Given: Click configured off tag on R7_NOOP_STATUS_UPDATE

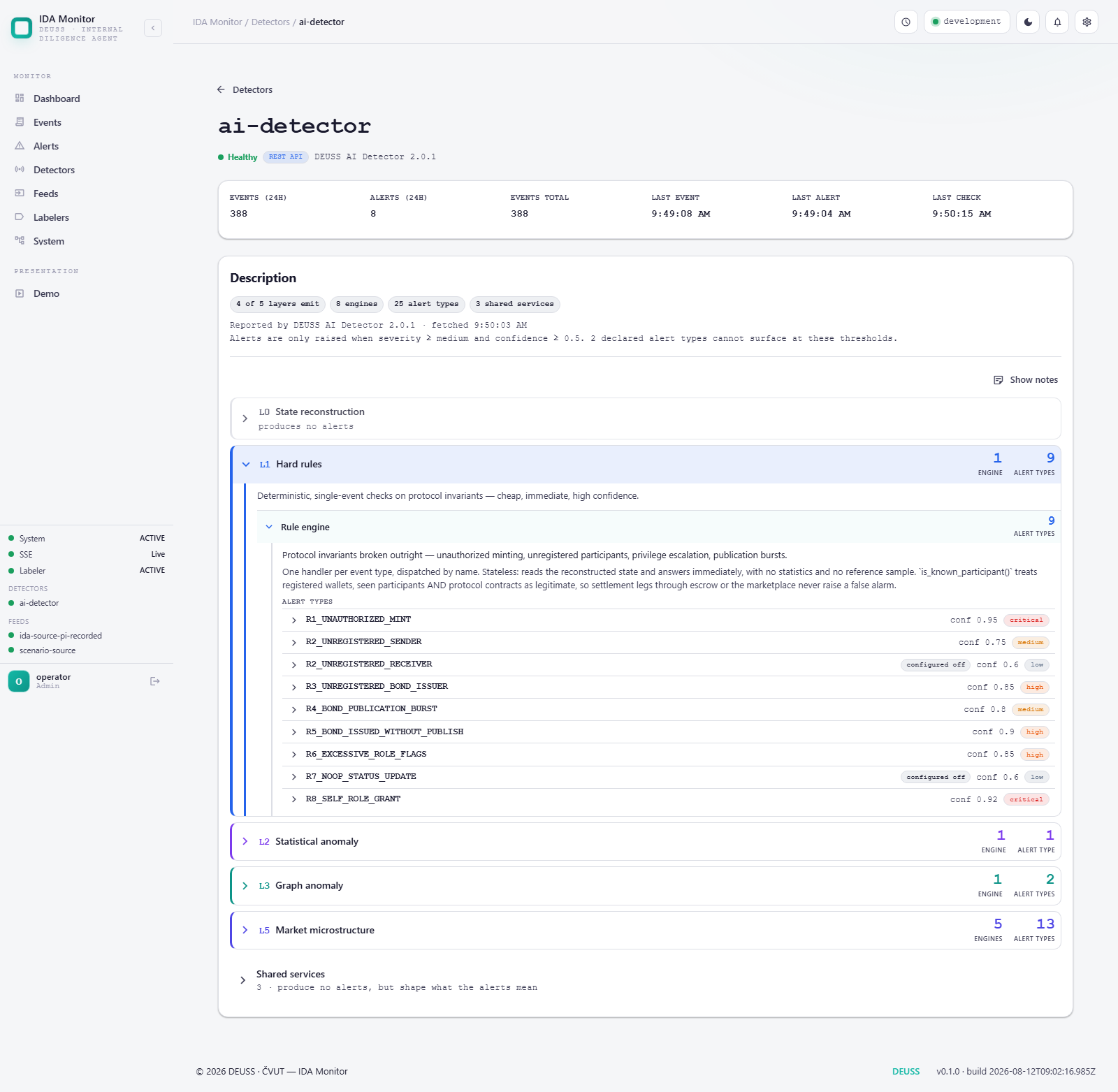Looking at the screenshot, I should (936, 777).
